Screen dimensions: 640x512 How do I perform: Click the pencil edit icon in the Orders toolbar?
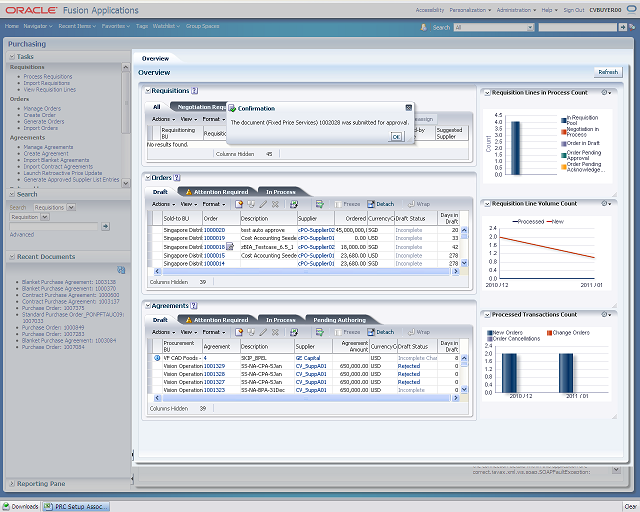pos(263,204)
